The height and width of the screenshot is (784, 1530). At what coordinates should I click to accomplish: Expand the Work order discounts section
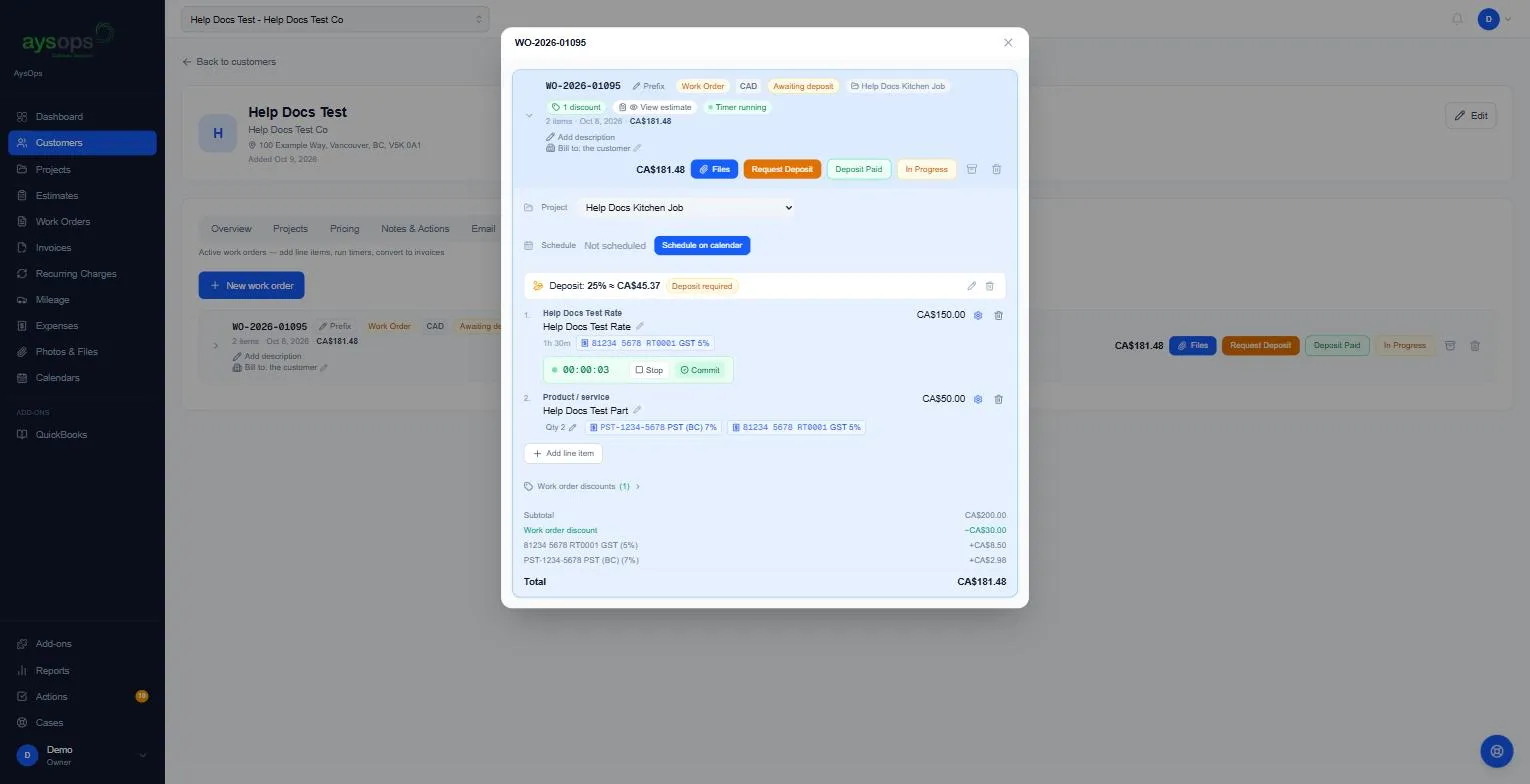coord(582,486)
